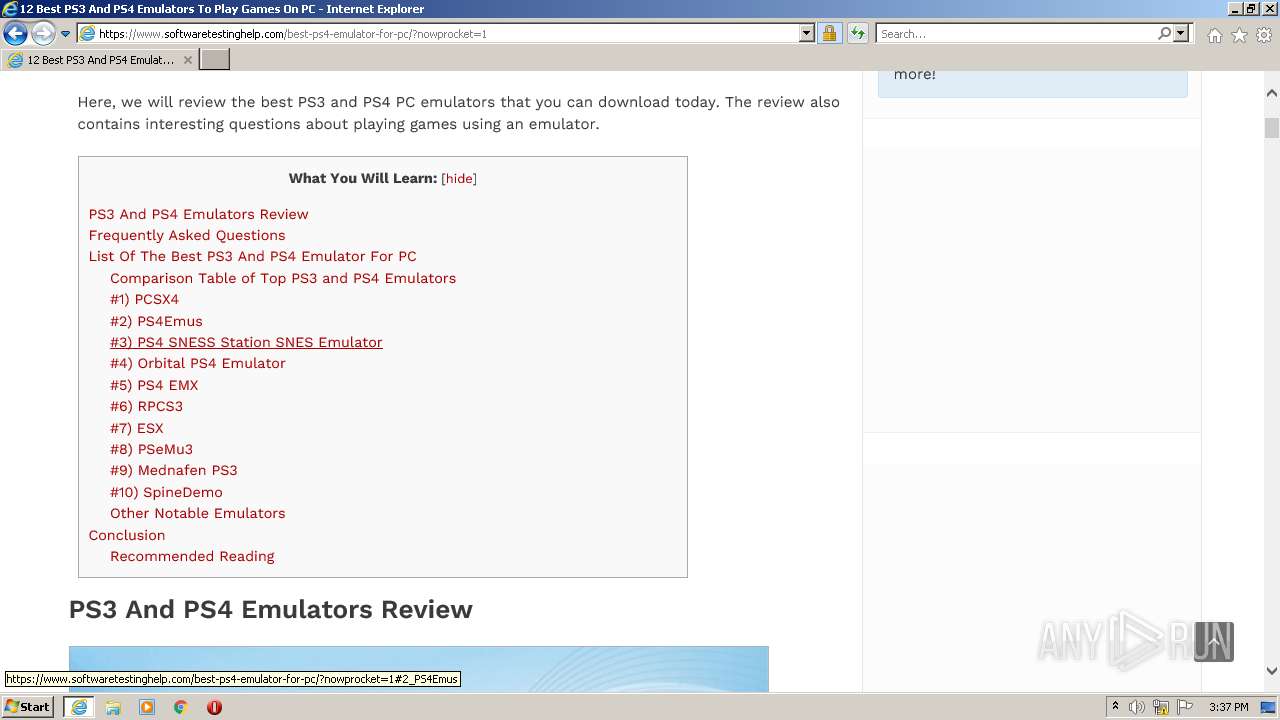Jump to #2) PS4Emus section
Image resolution: width=1280 pixels, height=720 pixels.
coord(156,321)
